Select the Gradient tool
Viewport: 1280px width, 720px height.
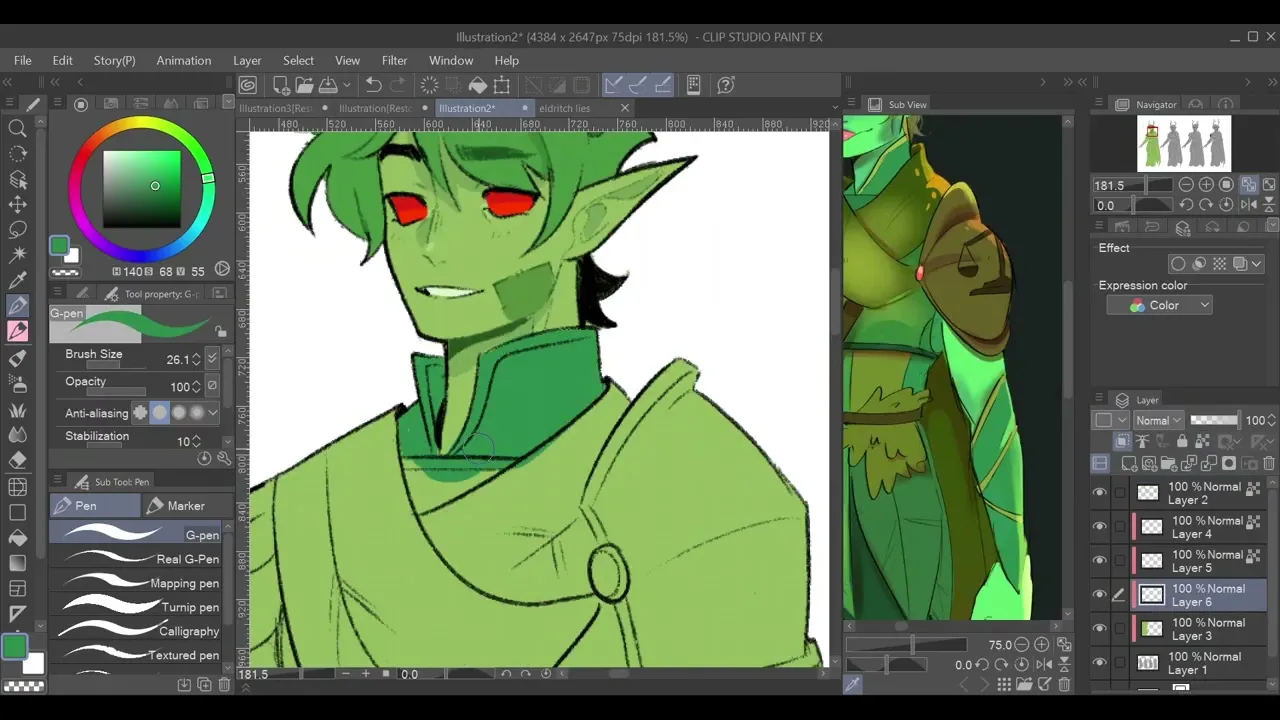tap(17, 563)
